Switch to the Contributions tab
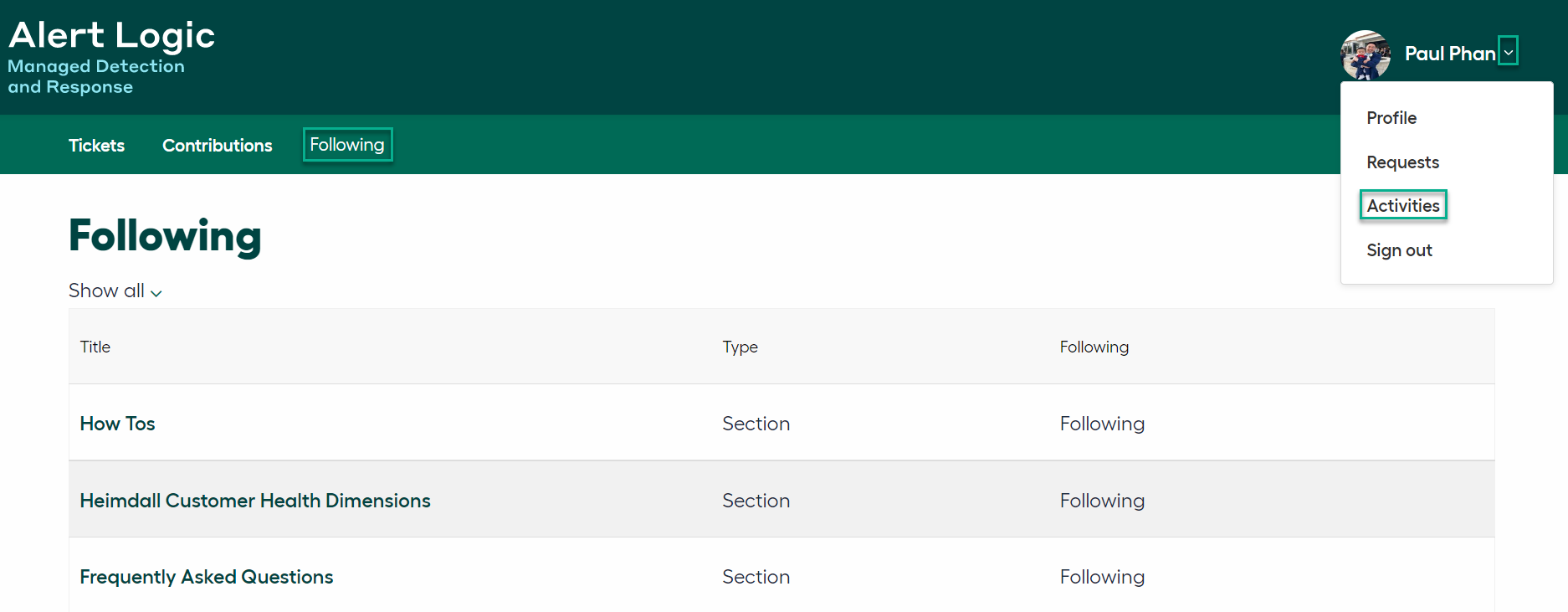This screenshot has height=612, width=1568. [x=217, y=146]
